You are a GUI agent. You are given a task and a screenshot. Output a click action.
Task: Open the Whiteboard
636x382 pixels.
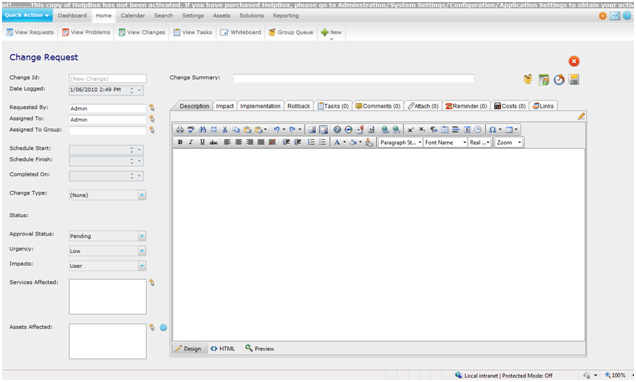(241, 32)
